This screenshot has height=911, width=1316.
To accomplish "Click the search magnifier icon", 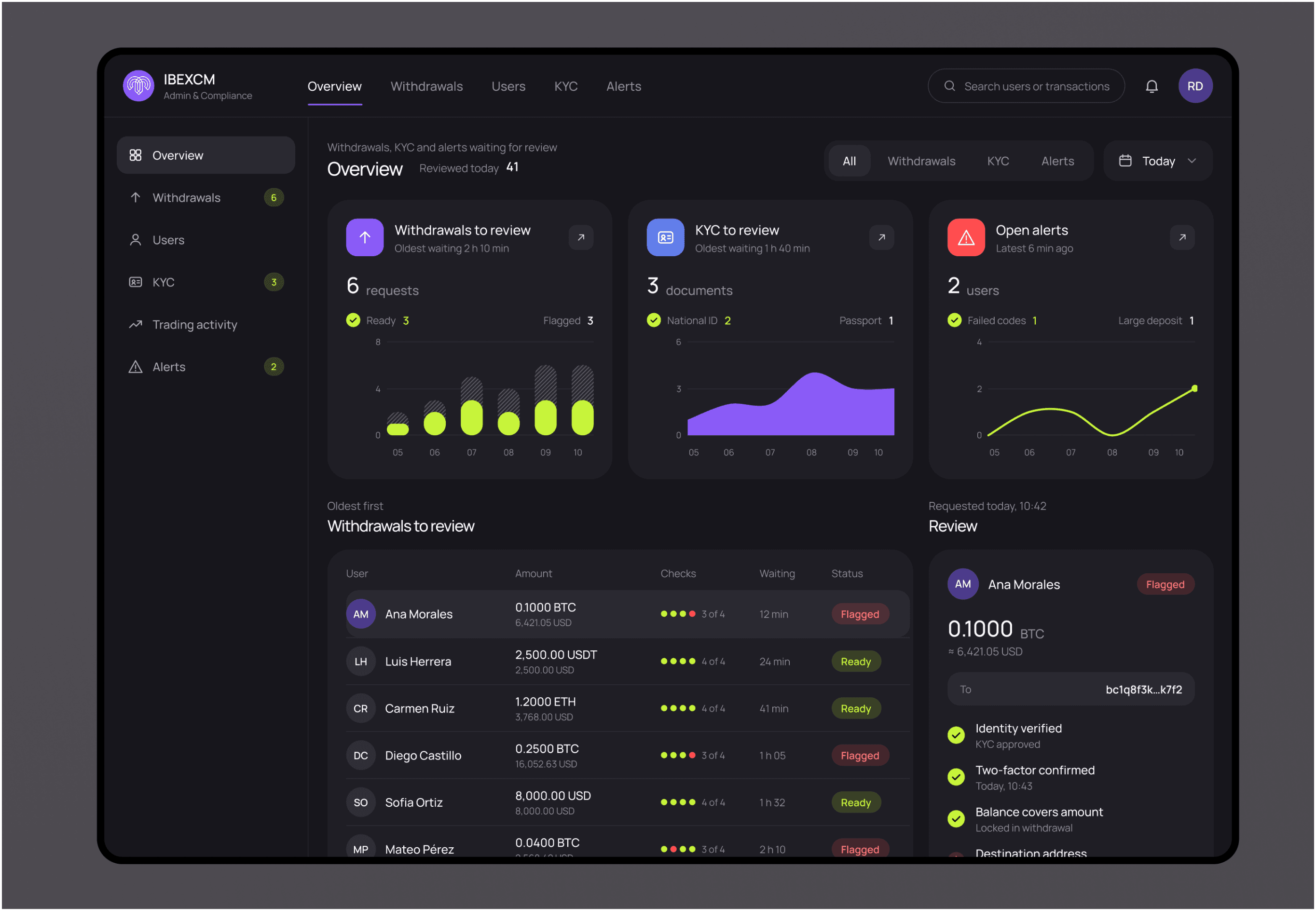I will (x=950, y=86).
